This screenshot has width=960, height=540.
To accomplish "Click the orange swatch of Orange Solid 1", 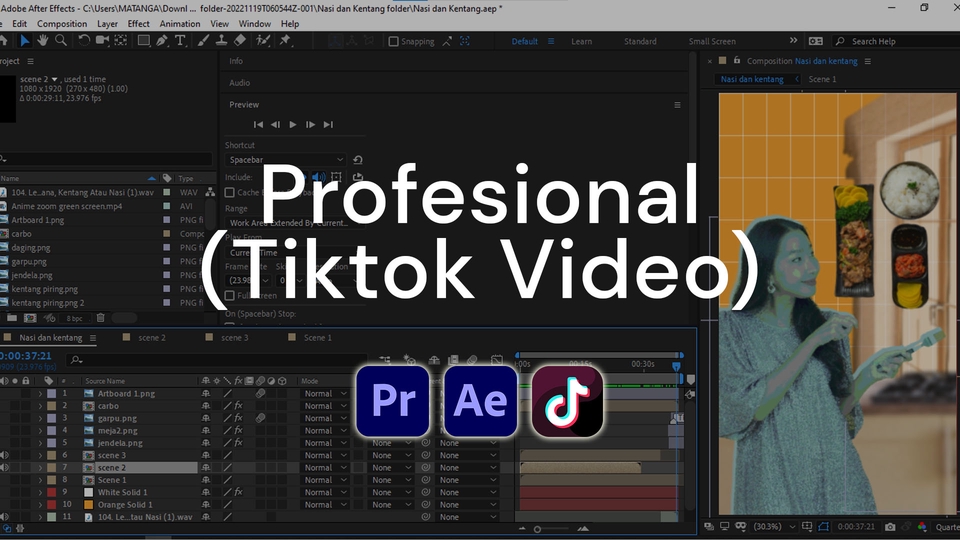I will pos(88,505).
